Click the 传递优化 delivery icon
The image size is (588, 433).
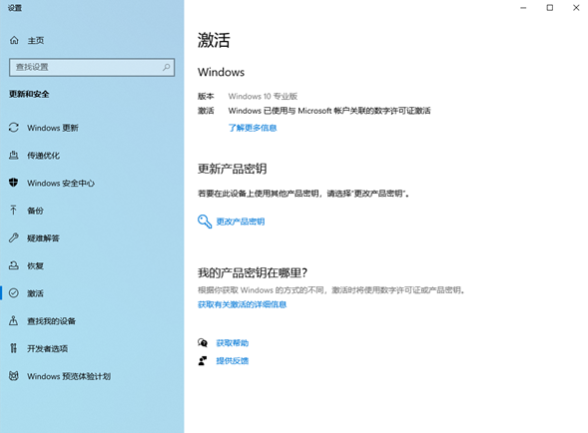coord(14,155)
